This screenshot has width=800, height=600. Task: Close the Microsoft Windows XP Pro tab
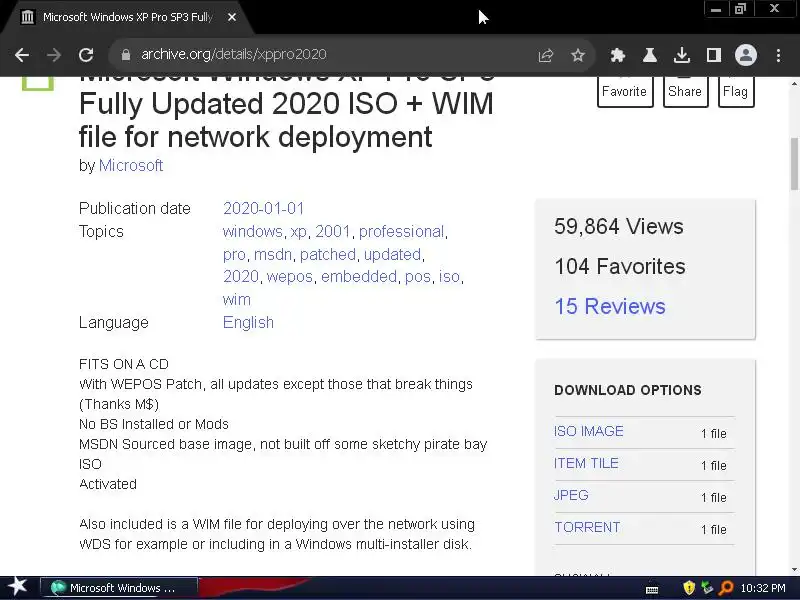click(x=232, y=17)
